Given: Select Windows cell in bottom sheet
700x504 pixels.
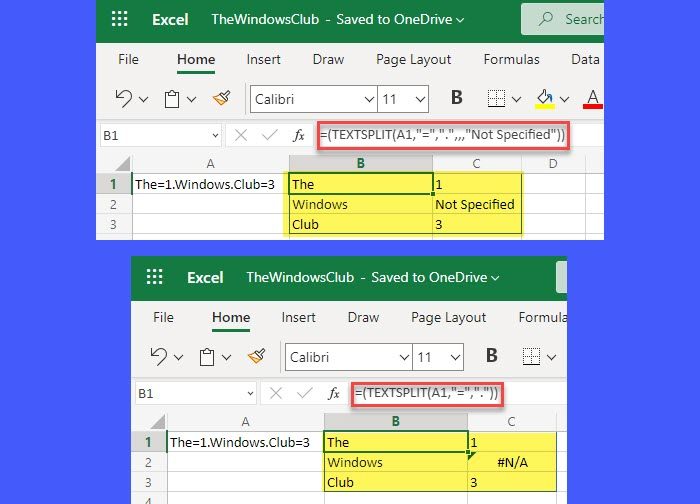Looking at the screenshot, I should pyautogui.click(x=396, y=462).
